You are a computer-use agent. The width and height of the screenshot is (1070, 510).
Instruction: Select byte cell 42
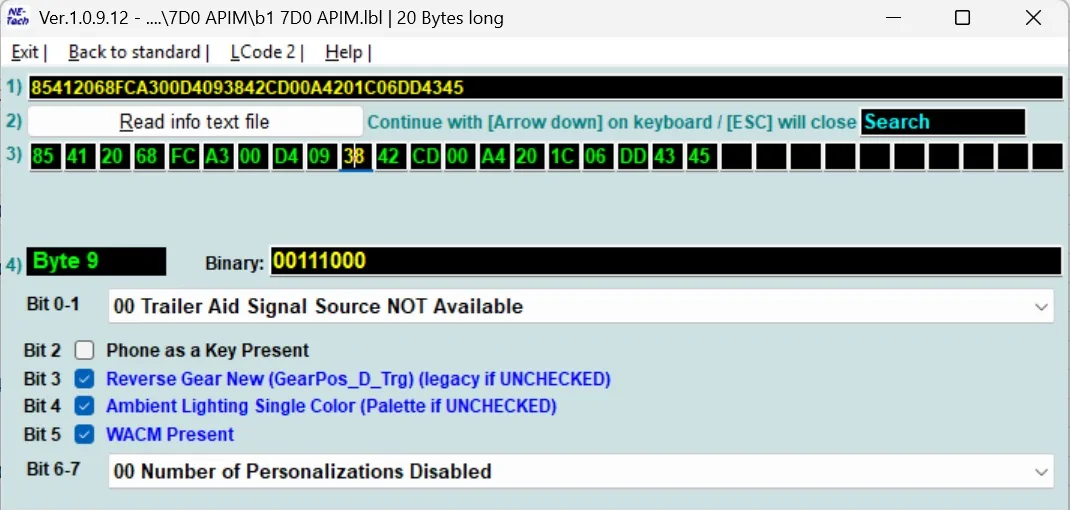(388, 156)
